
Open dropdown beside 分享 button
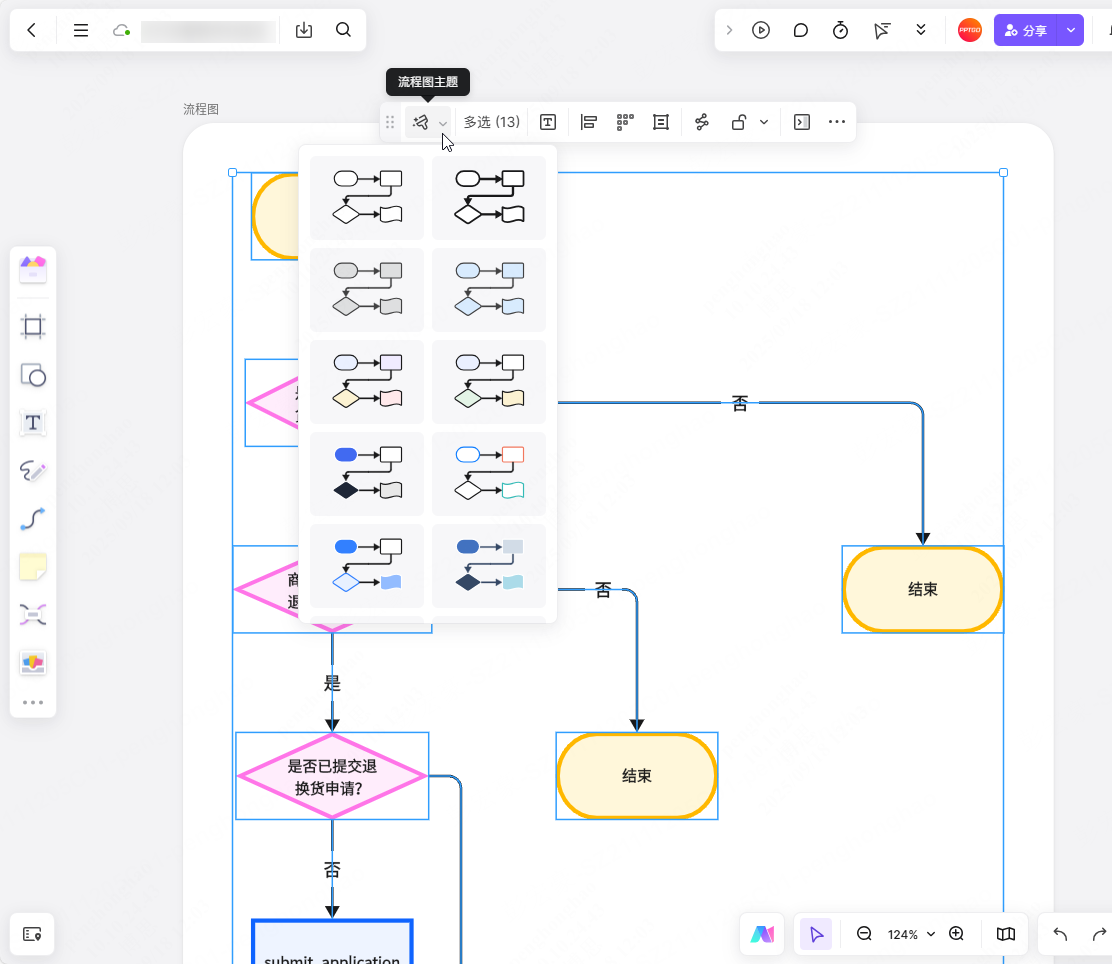click(1071, 30)
